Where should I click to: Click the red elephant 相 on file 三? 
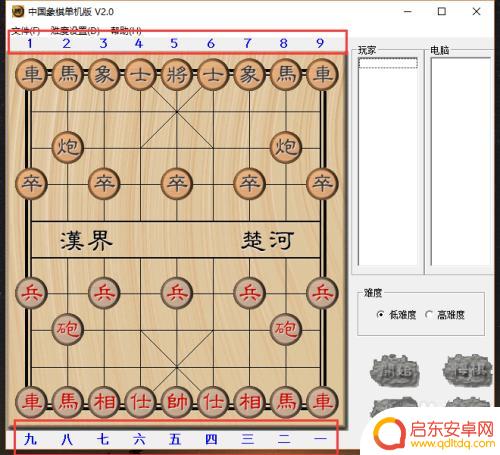249,402
